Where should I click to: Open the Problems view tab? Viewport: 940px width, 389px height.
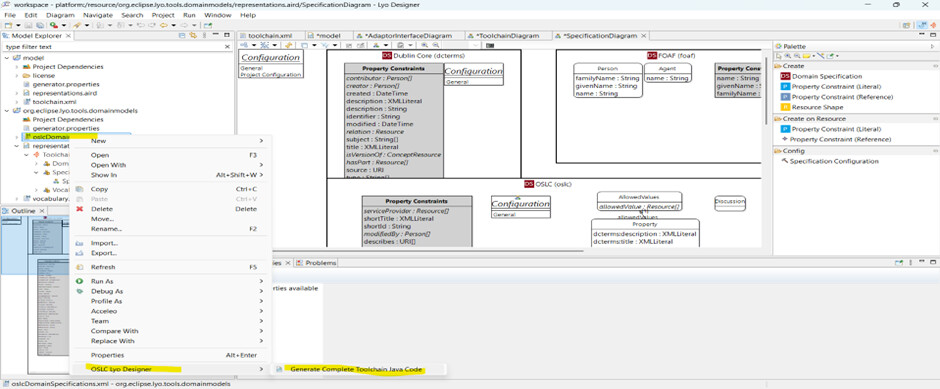pyautogui.click(x=317, y=263)
